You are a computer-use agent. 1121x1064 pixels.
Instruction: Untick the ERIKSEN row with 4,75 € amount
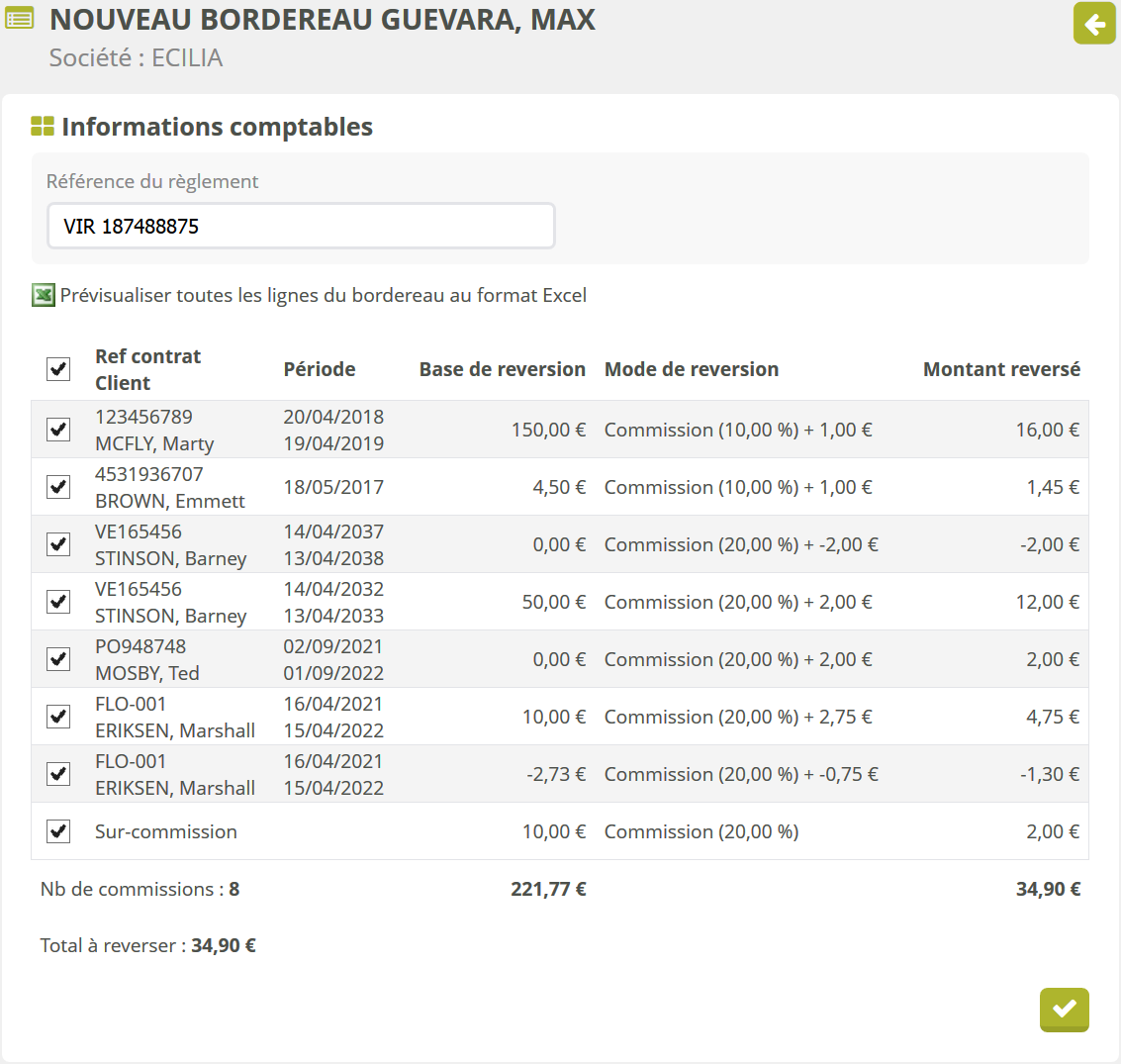click(x=58, y=717)
